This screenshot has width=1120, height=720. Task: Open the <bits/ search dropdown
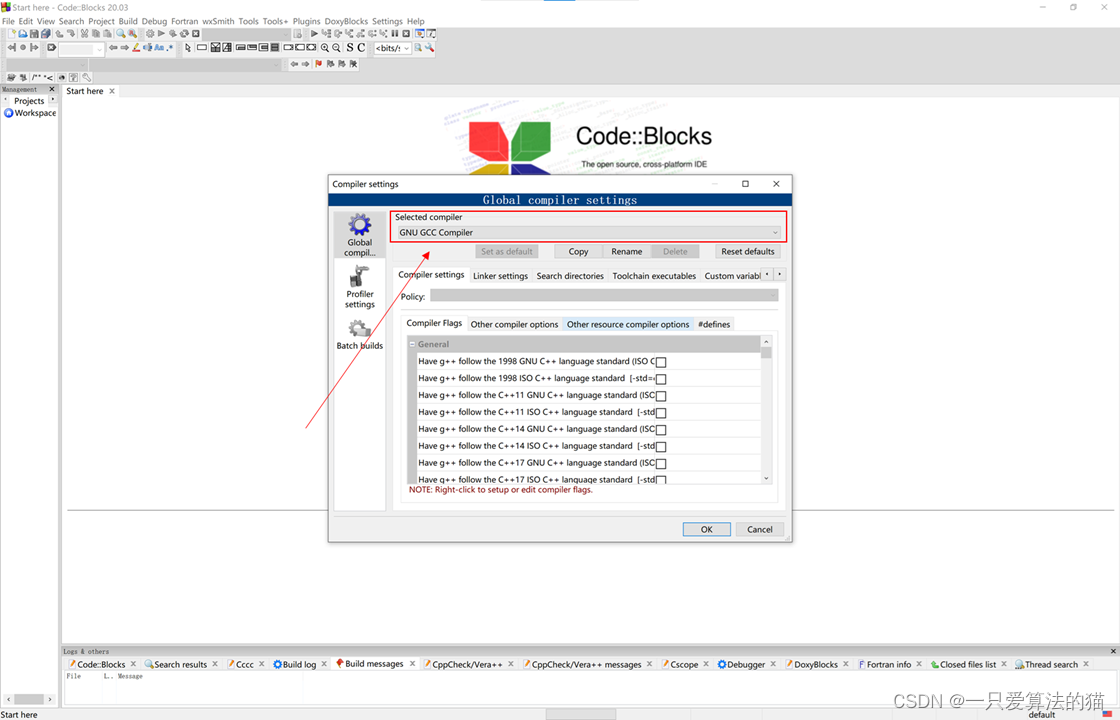393,48
